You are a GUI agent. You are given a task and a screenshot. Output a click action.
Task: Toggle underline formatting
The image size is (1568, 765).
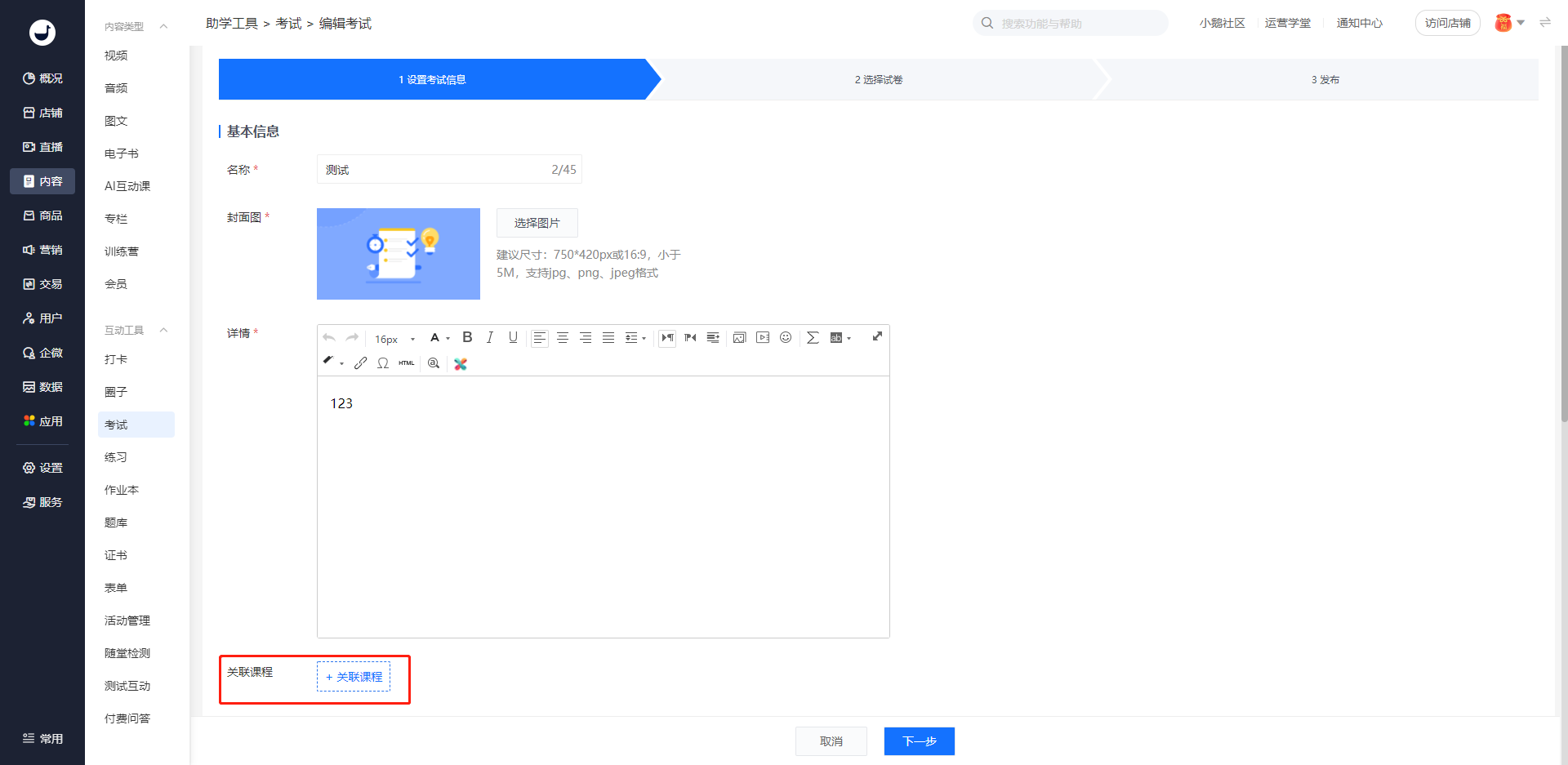point(513,337)
